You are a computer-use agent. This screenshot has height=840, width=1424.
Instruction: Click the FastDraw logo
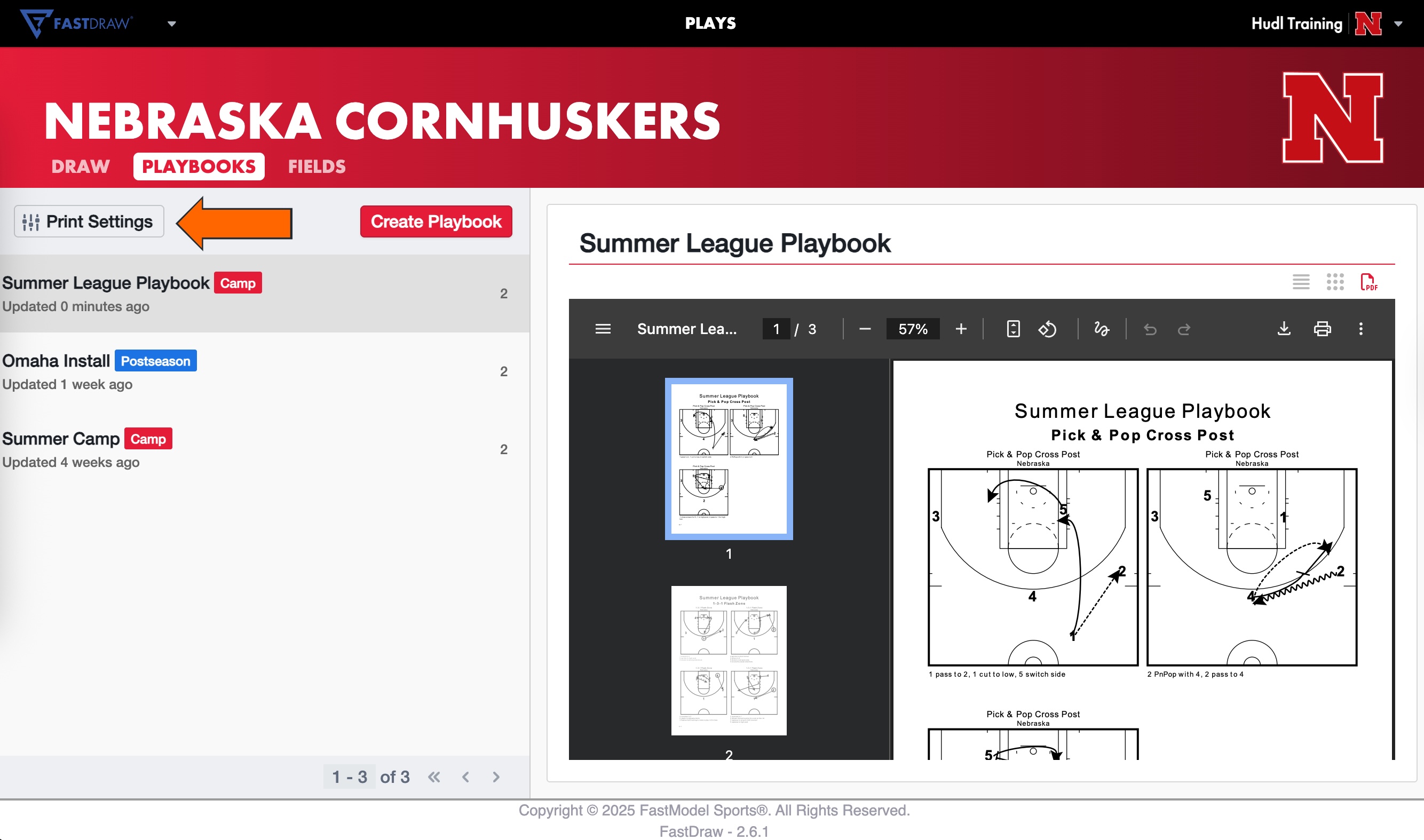click(x=76, y=23)
